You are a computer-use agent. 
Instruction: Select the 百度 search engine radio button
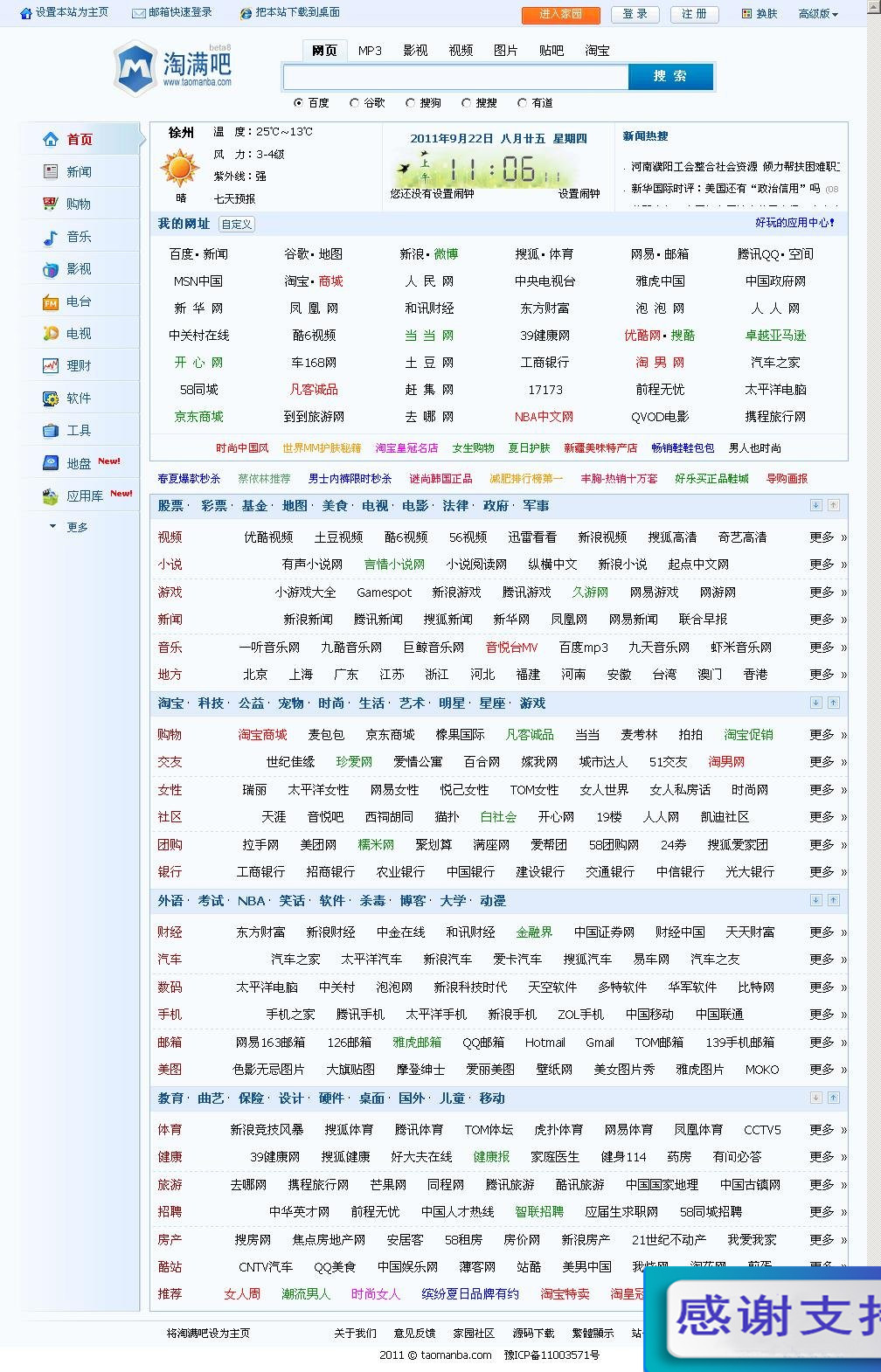299,103
